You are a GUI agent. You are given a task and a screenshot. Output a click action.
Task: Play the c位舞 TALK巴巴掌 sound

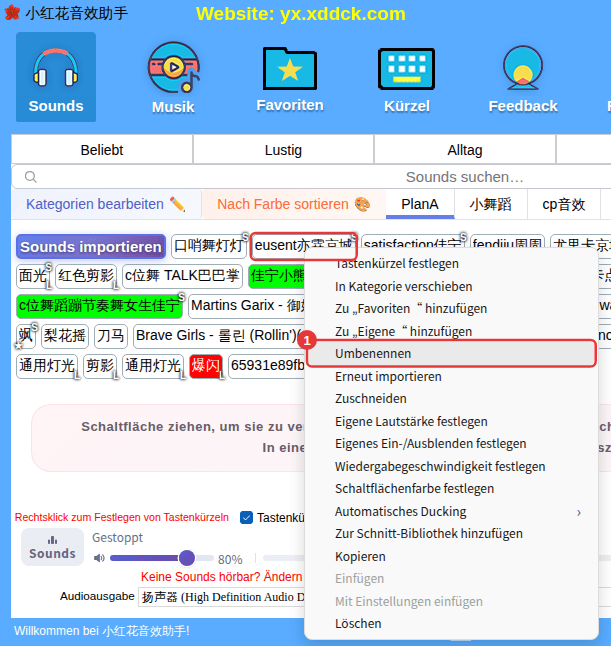click(x=182, y=276)
